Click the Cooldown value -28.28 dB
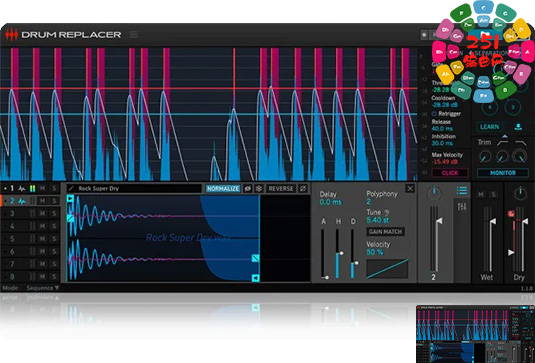 tap(445, 105)
